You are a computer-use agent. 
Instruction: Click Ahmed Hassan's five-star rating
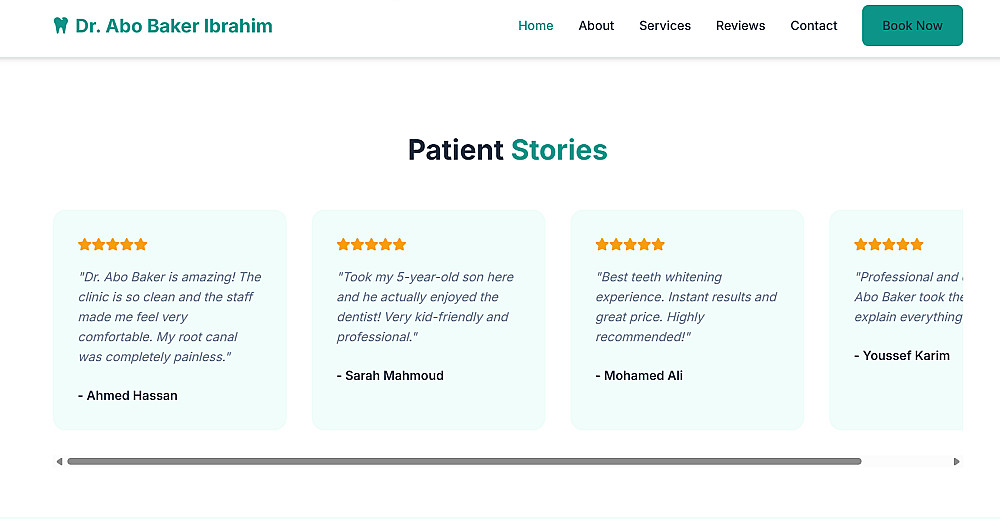[113, 244]
